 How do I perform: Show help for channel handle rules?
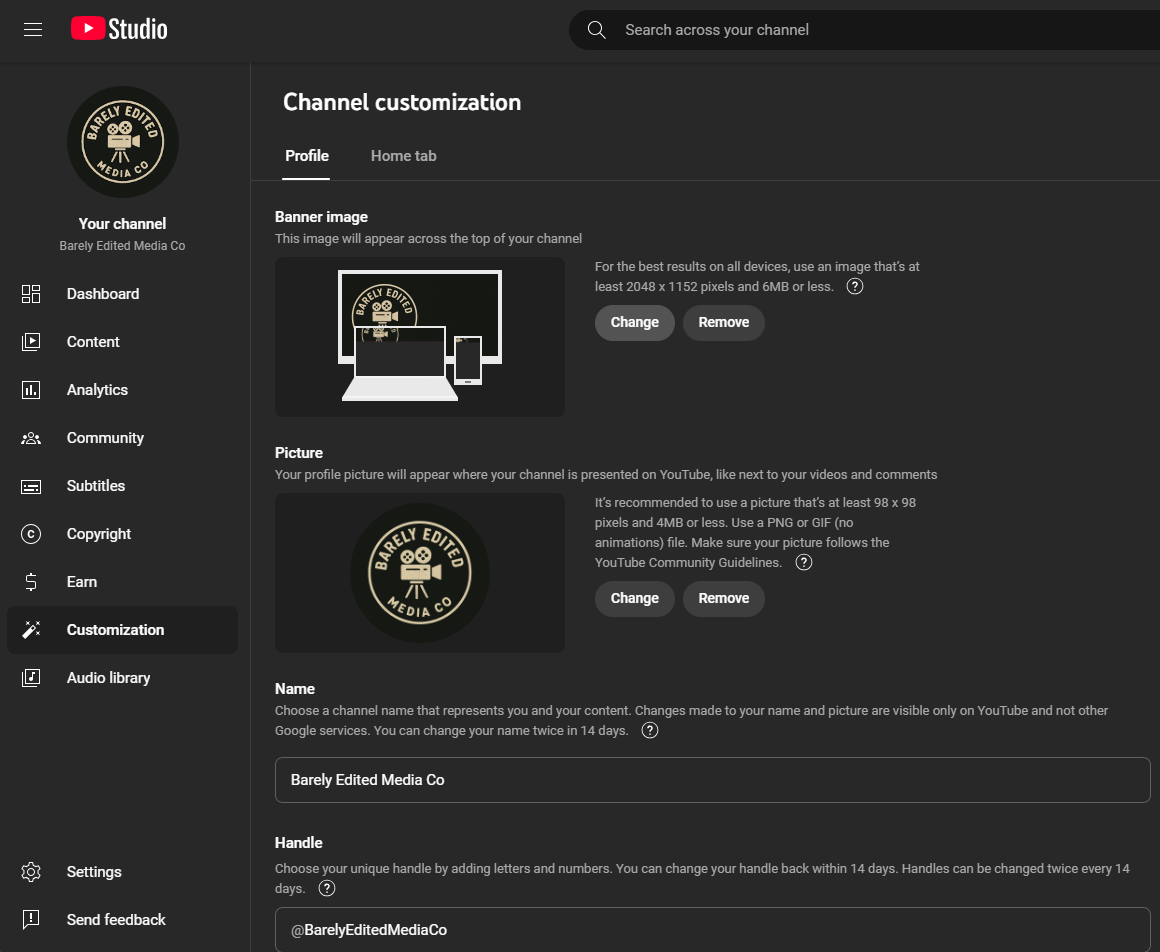pos(327,888)
